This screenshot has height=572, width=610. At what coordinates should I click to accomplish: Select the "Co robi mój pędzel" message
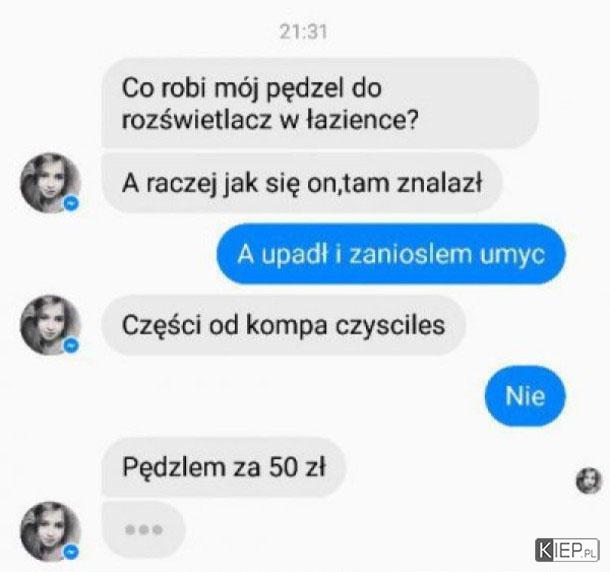point(320,104)
